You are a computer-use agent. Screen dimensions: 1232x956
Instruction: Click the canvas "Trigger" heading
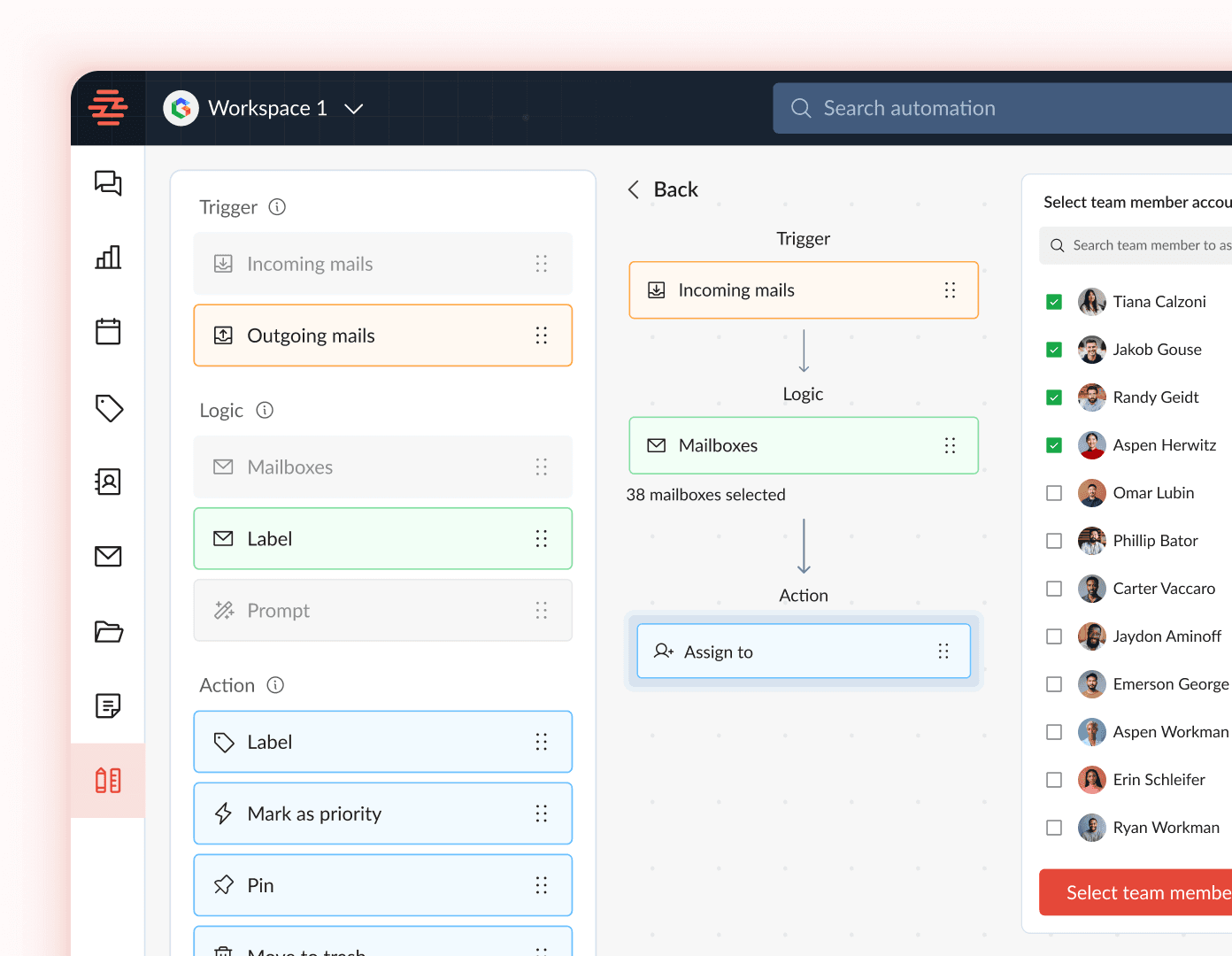(x=804, y=238)
